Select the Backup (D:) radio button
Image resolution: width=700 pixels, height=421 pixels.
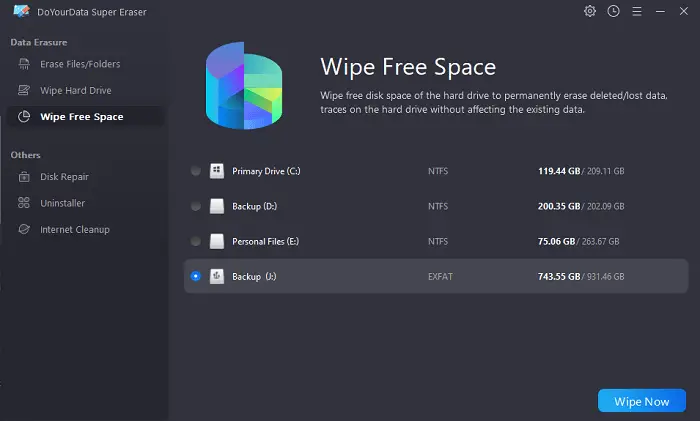(196, 206)
